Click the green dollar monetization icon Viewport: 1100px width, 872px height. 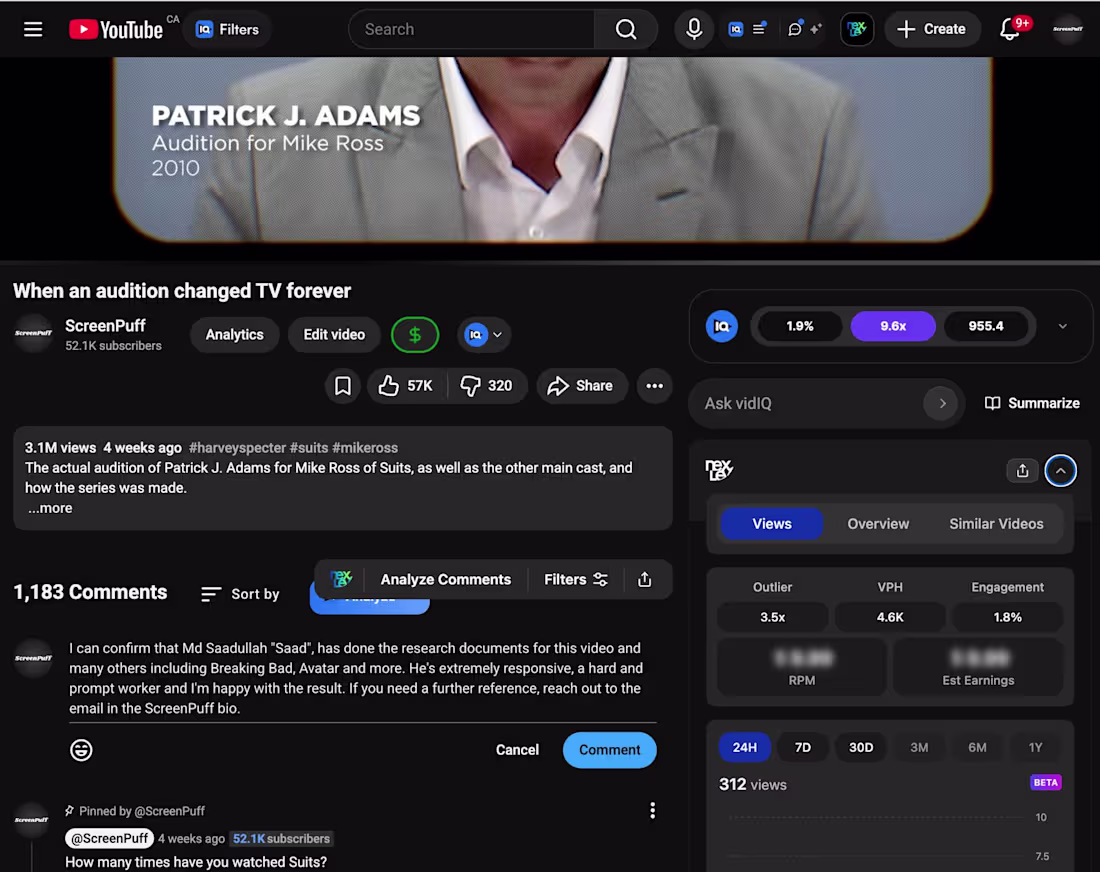[x=415, y=335]
